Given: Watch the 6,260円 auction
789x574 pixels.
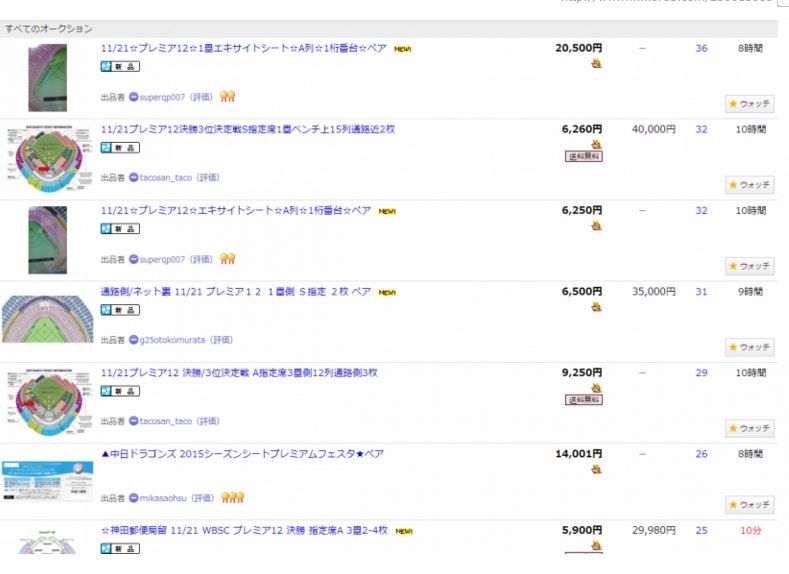Looking at the screenshot, I should click(x=749, y=185).
